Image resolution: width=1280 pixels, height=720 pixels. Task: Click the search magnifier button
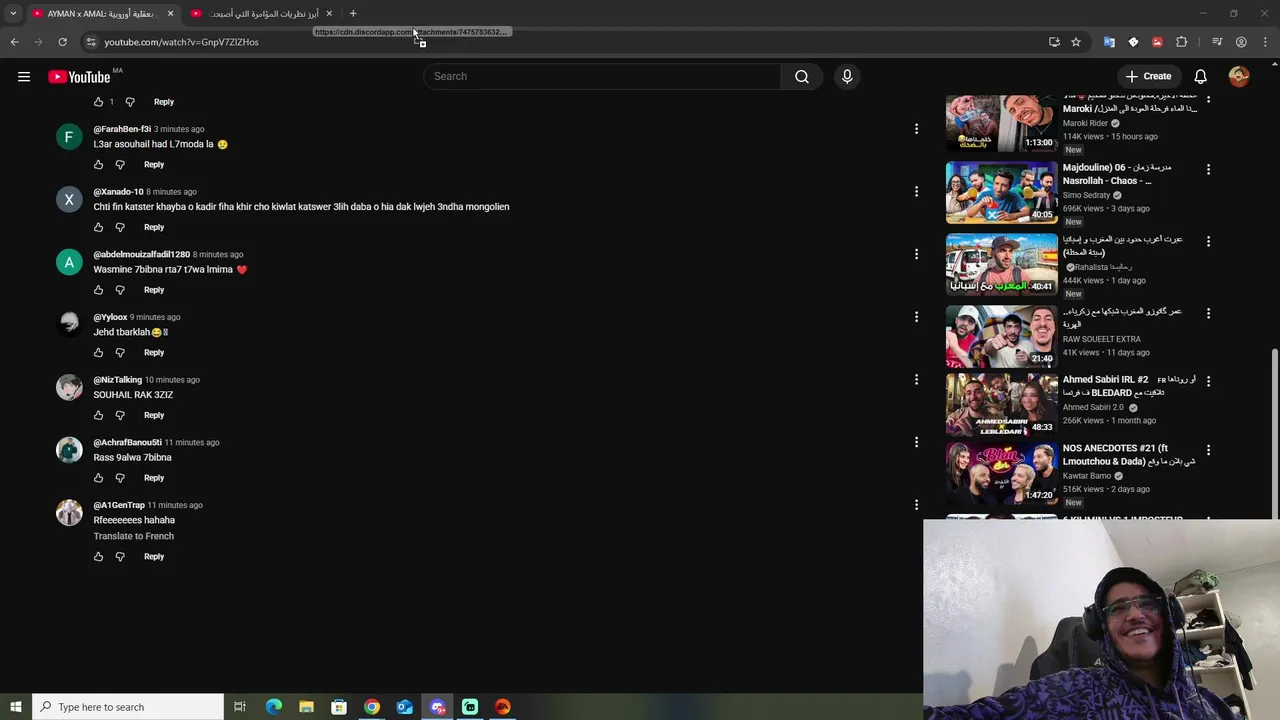tap(802, 77)
